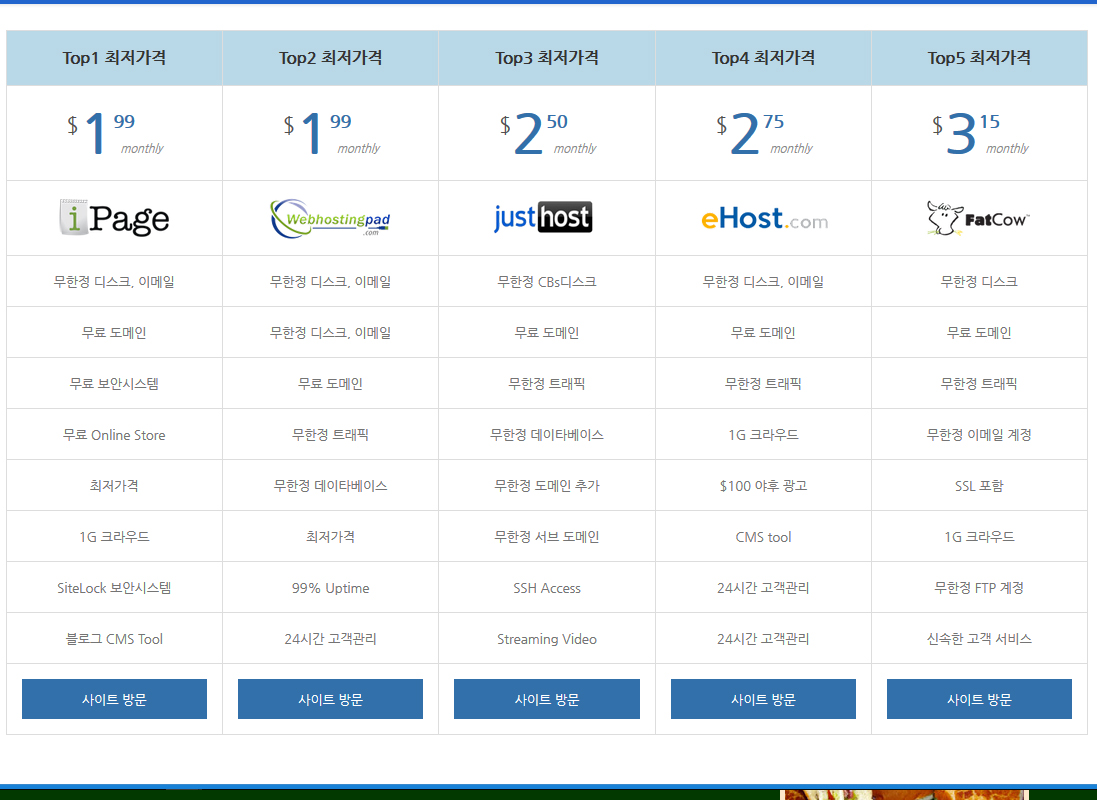The height and width of the screenshot is (800, 1097).
Task: Click $100 야후 광고 feature text
Action: tap(763, 486)
